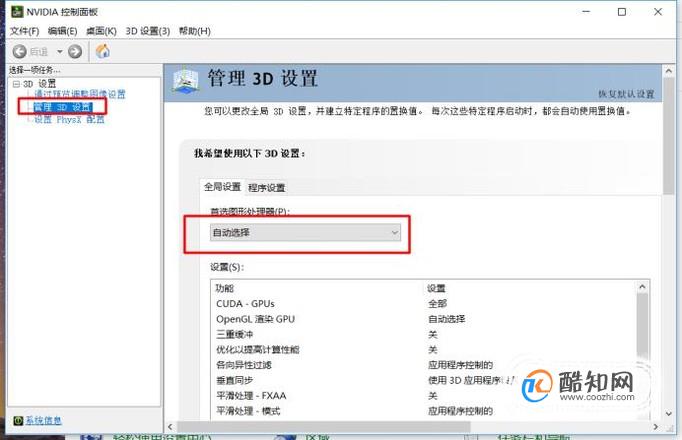Select the 优化以提高计算性能 setting row
The height and width of the screenshot is (440, 682).
(424, 350)
